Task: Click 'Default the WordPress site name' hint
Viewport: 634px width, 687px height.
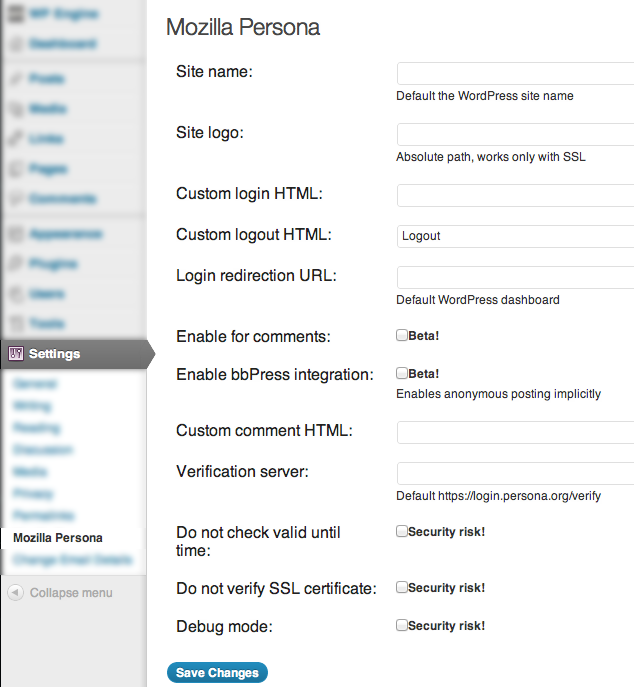Action: (x=485, y=96)
